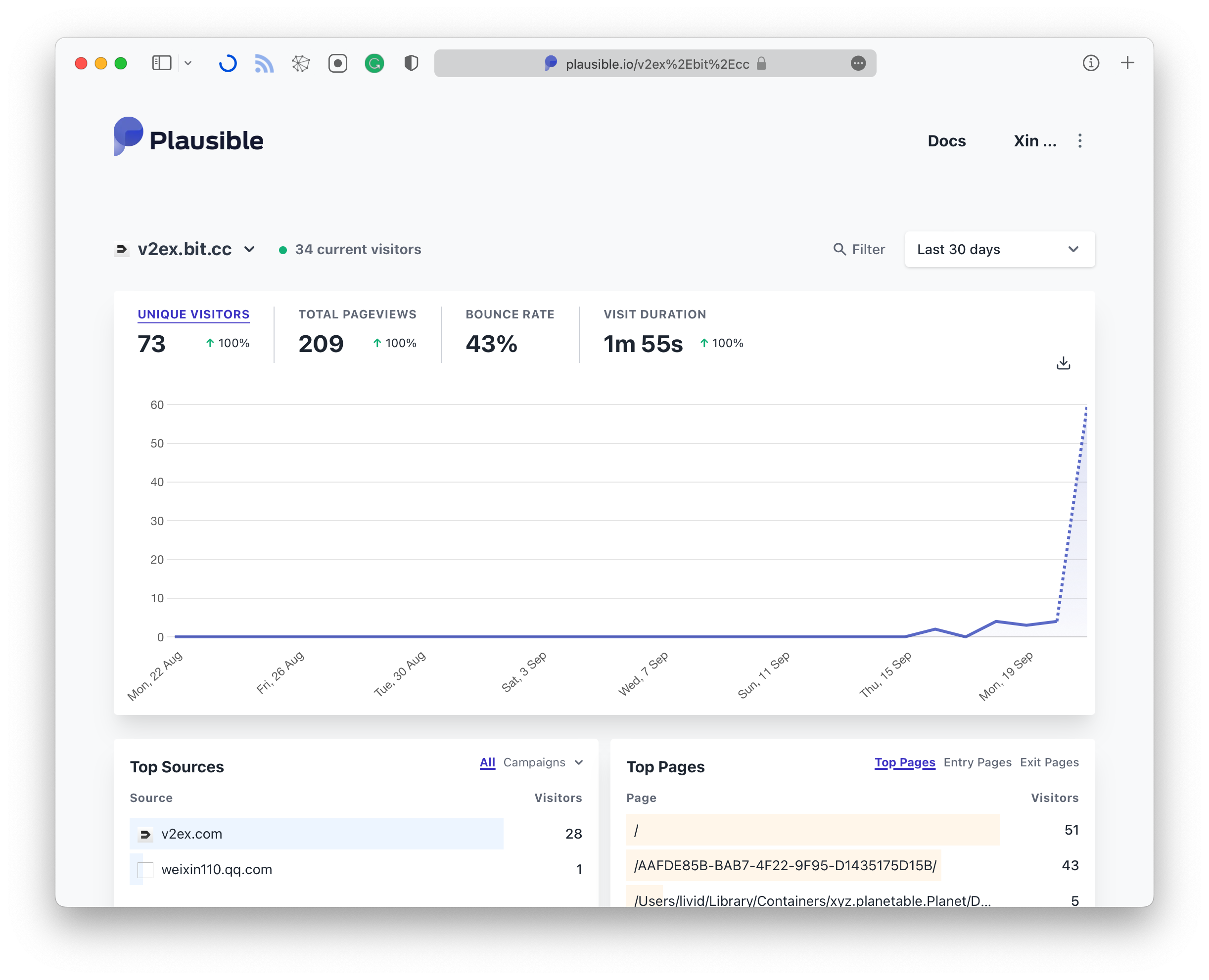The width and height of the screenshot is (1209, 980).
Task: Open the privacy shield report icon
Action: (x=411, y=63)
